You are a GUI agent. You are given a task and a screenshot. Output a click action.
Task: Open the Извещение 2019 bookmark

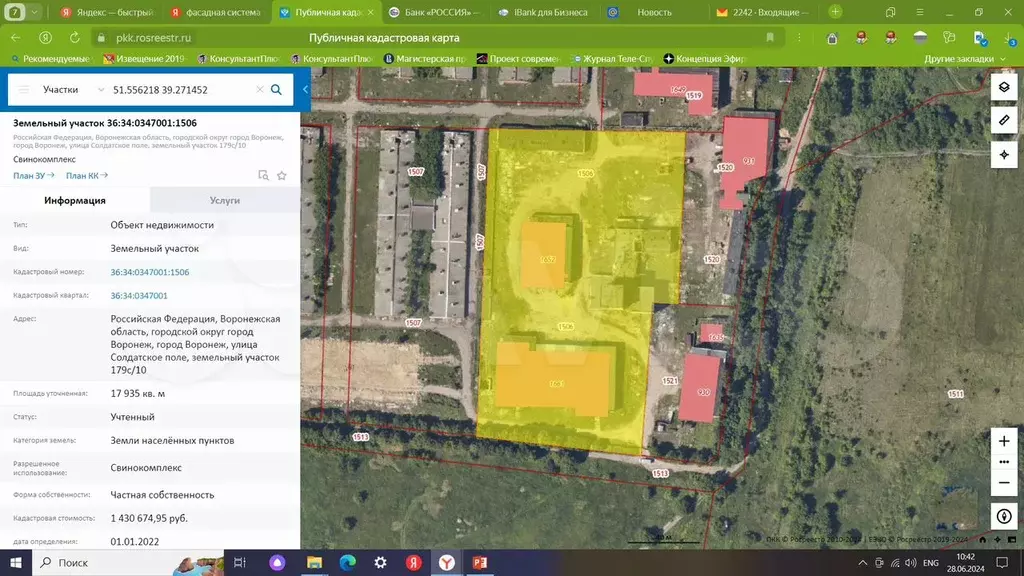point(144,59)
